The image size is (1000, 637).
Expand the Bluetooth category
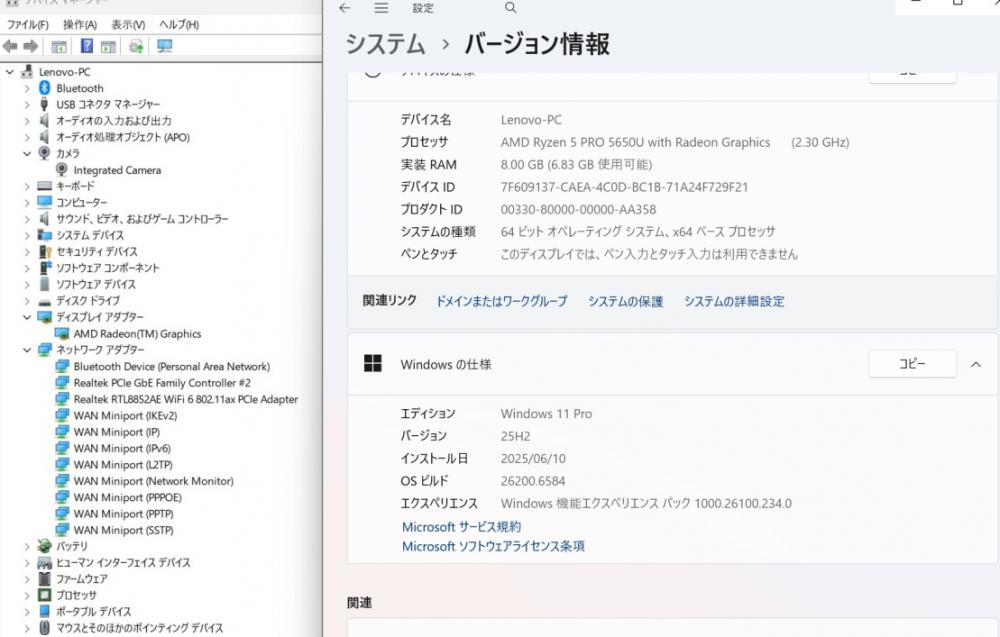pos(27,89)
